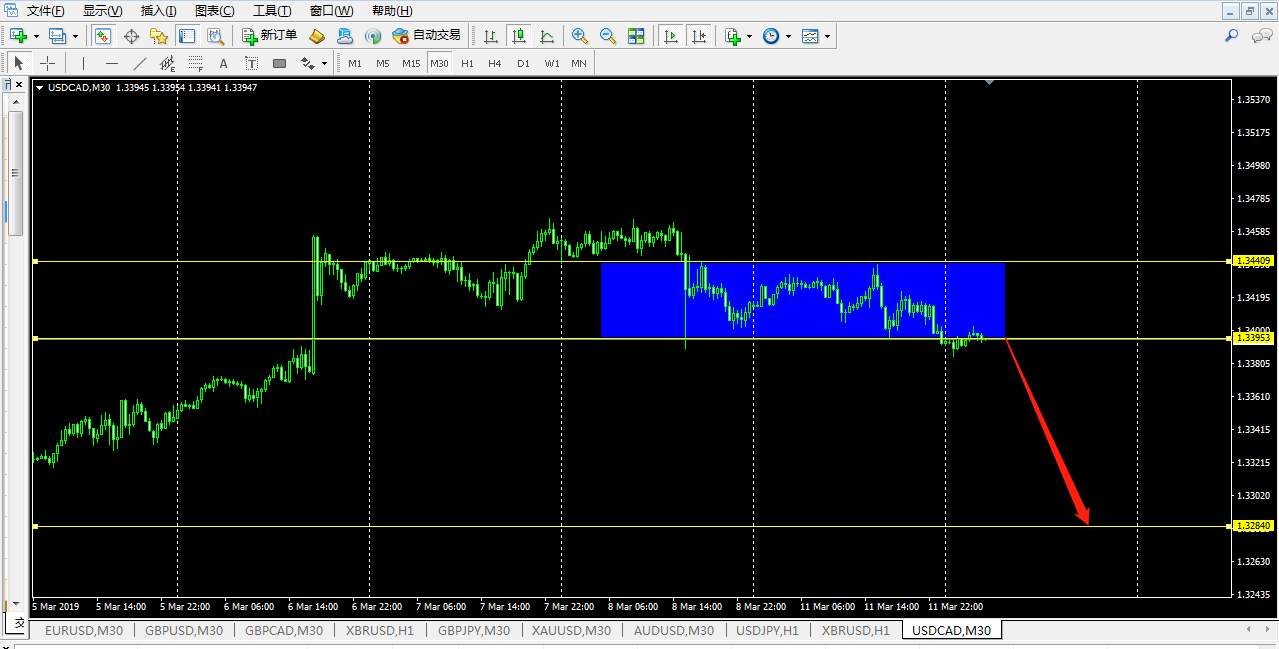The width and height of the screenshot is (1279, 649).
Task: Click the 1.32840 price label
Action: (1253, 526)
